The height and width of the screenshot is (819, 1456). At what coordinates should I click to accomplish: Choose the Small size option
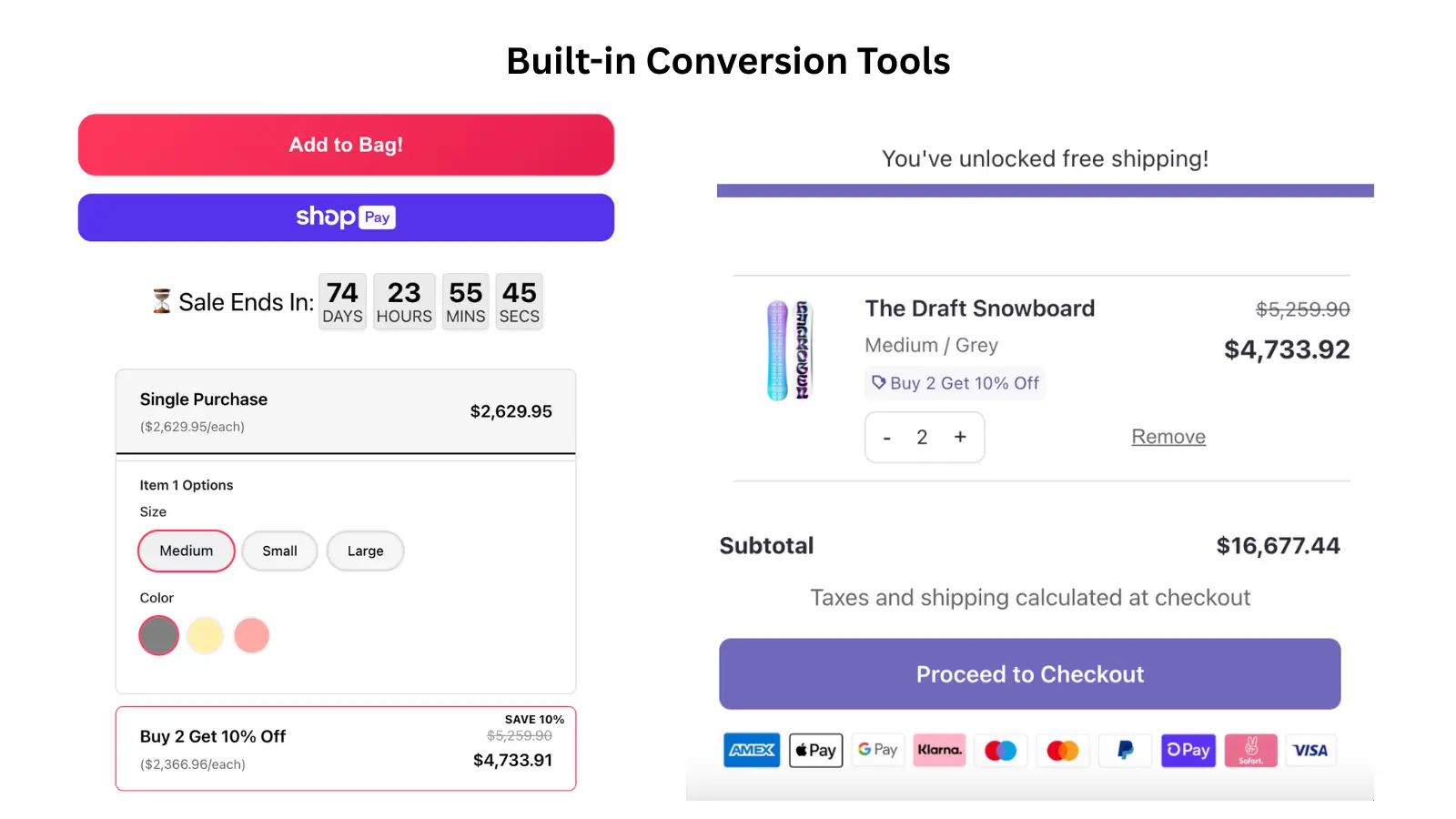[279, 551]
